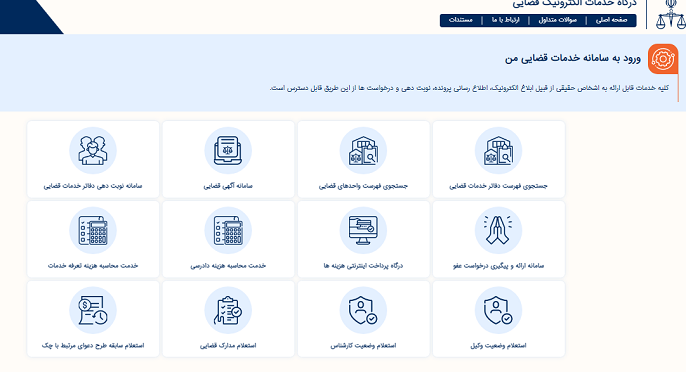The height and width of the screenshot is (372, 686).
Task: Click the label استعلام وضعیت وکیل
Action: [498, 346]
